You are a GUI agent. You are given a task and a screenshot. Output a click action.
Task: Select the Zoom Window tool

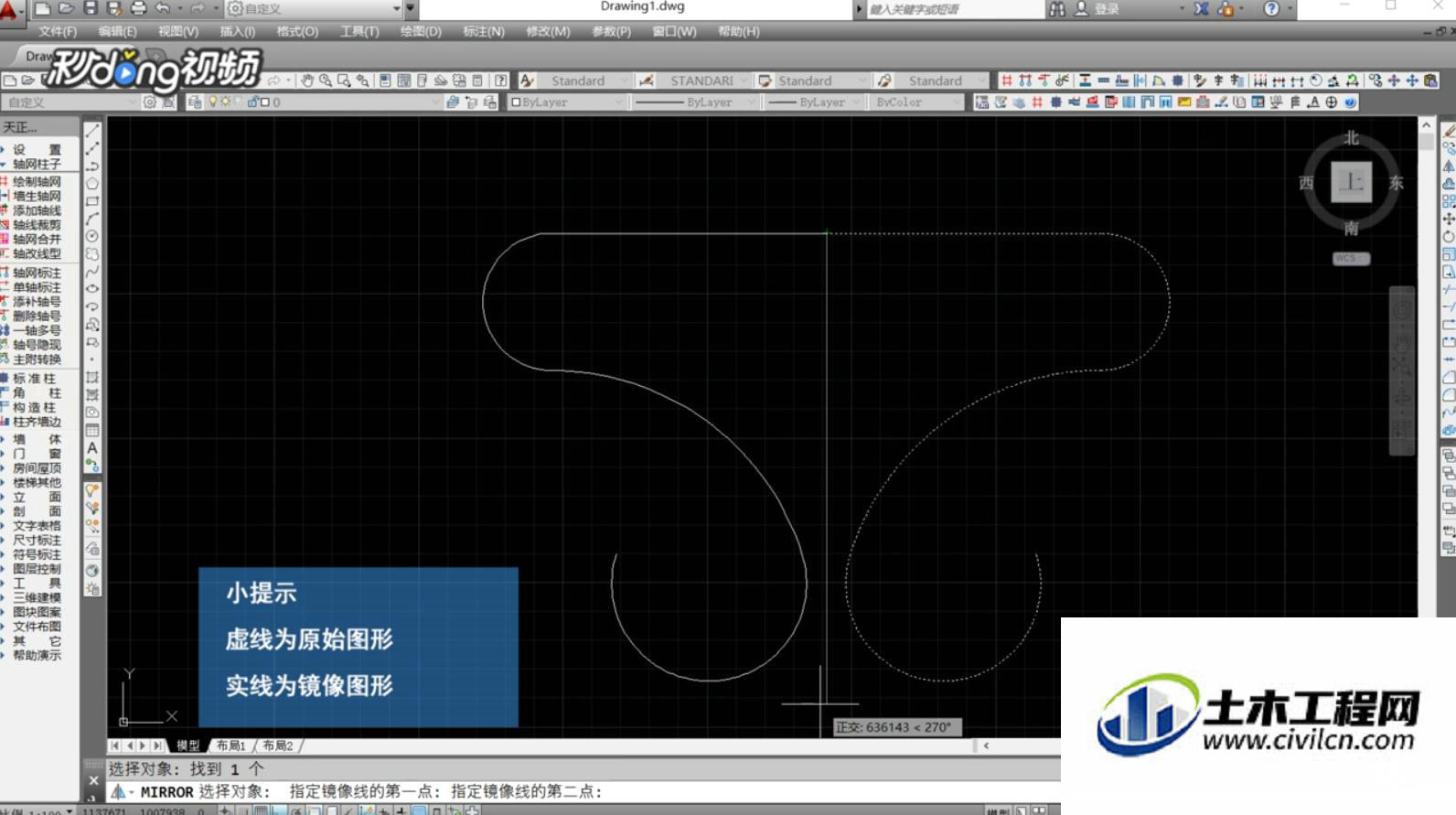[x=344, y=80]
